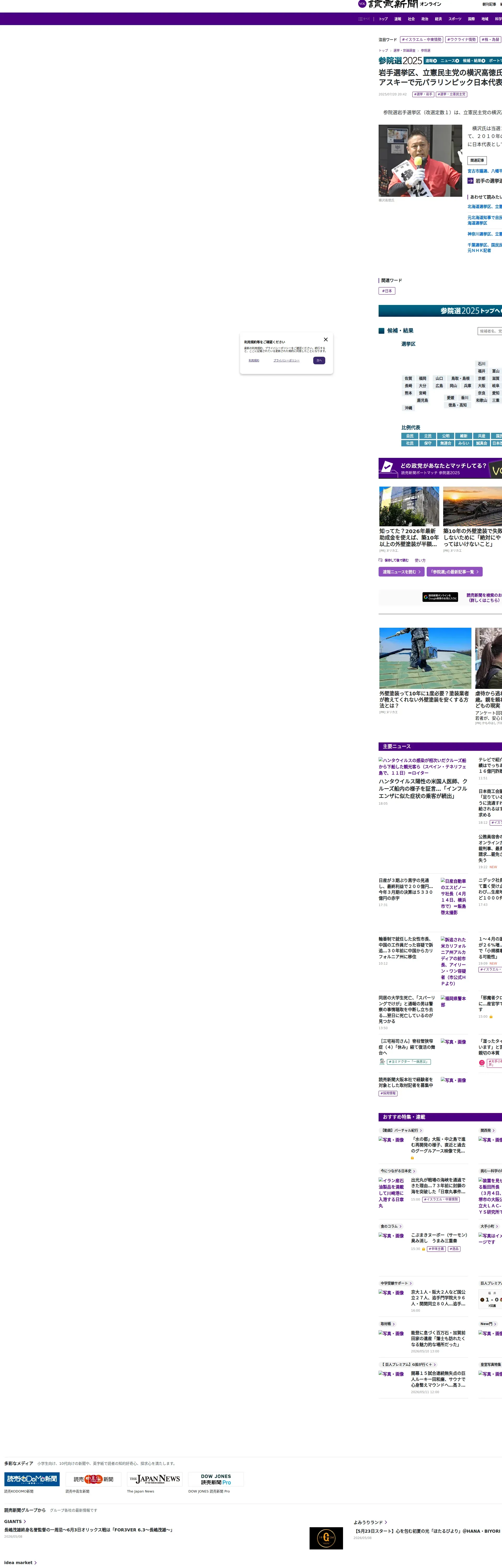Expand the 【動画】バーチャル紀行 section chevron
Viewport: 502px width, 1568px height.
[421, 1130]
